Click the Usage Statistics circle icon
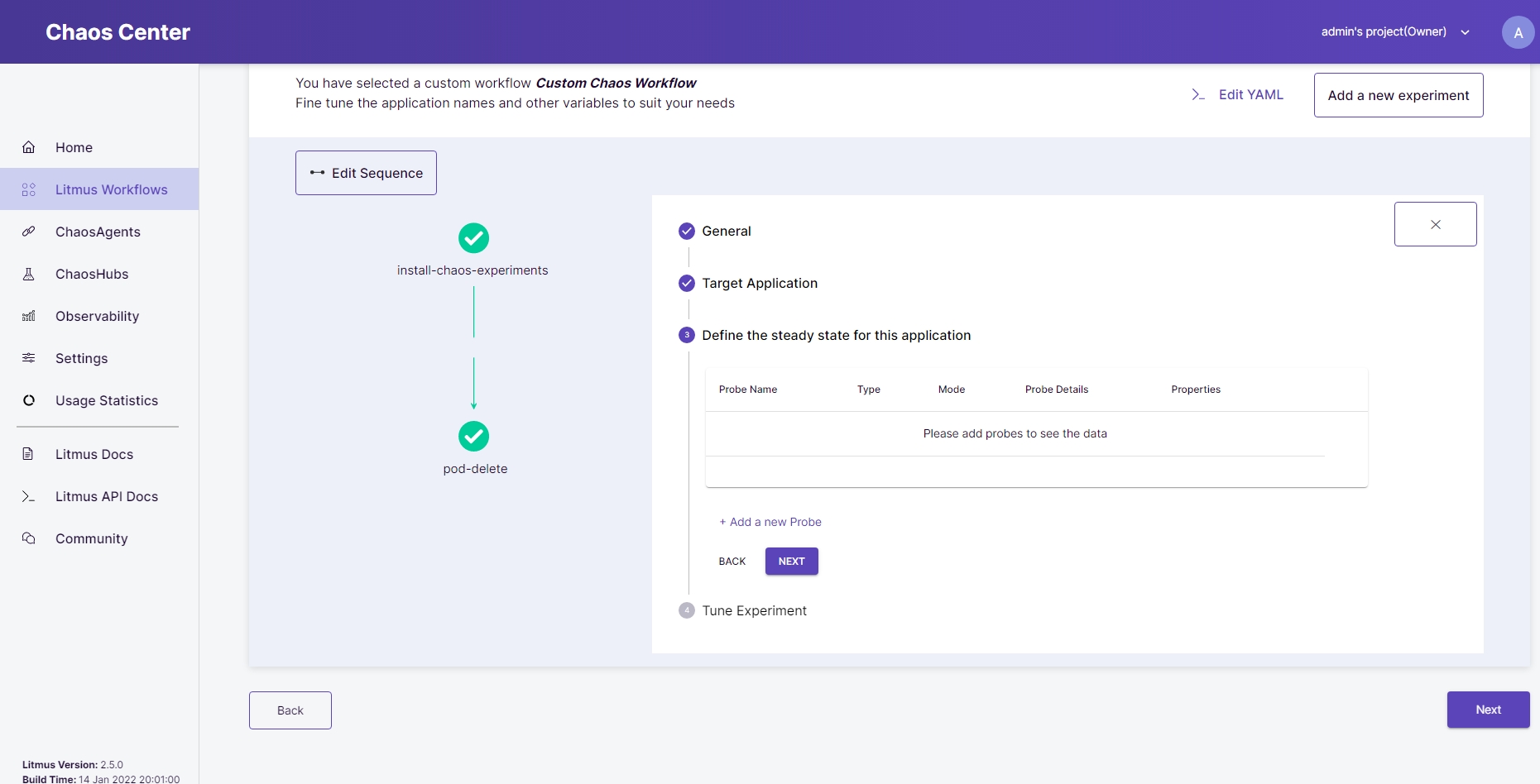Image resolution: width=1540 pixels, height=784 pixels. pos(29,400)
